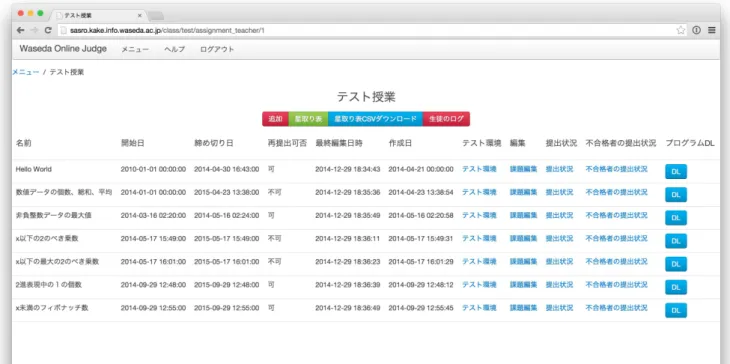This screenshot has width=730, height=364.
Task: Open 提出状況 for 非負整数データの最大値 row
Action: [560, 215]
